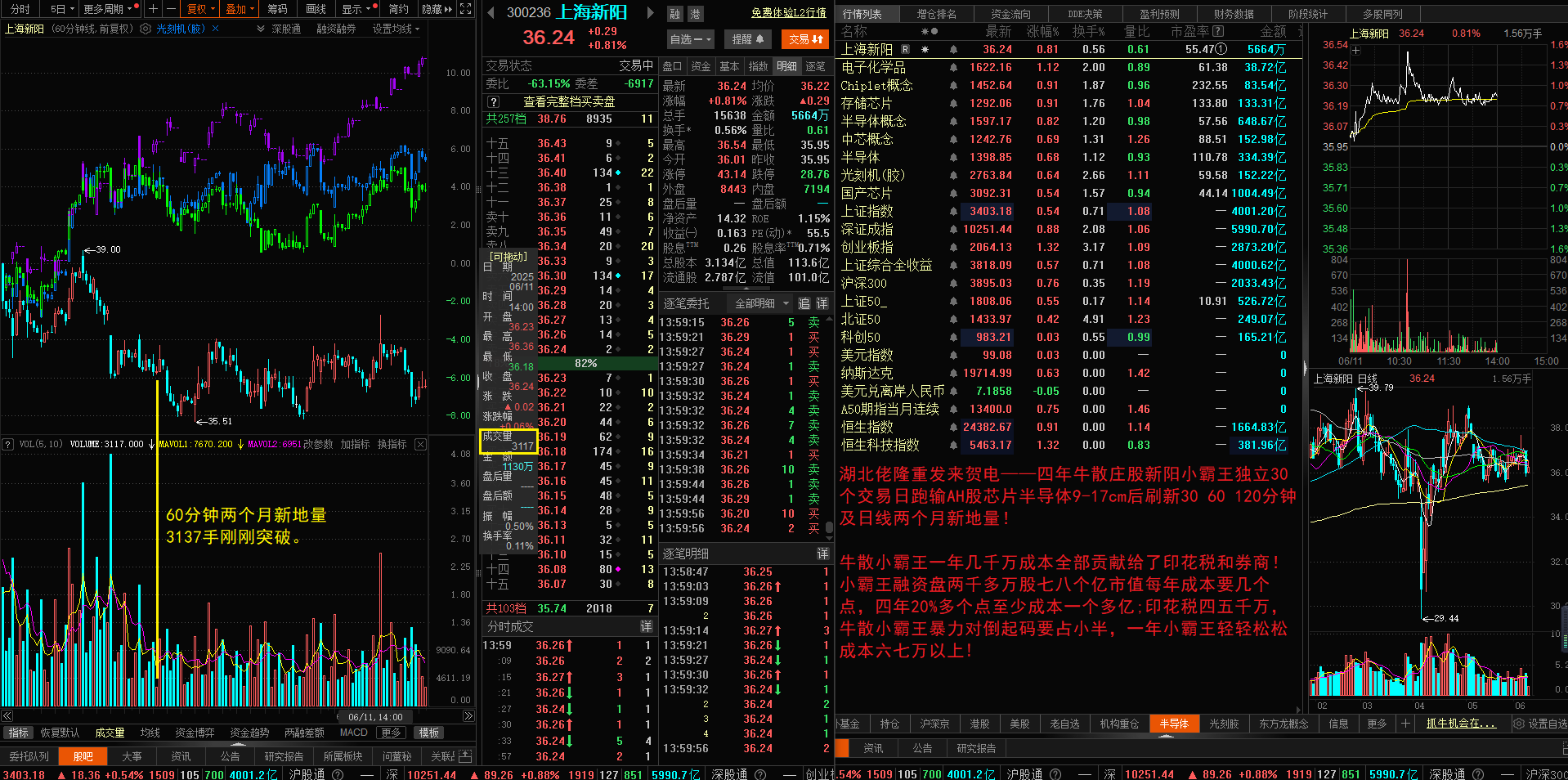Switch to the 财务数据 tab
Image resolution: width=1568 pixels, height=780 pixels.
pos(1234,14)
